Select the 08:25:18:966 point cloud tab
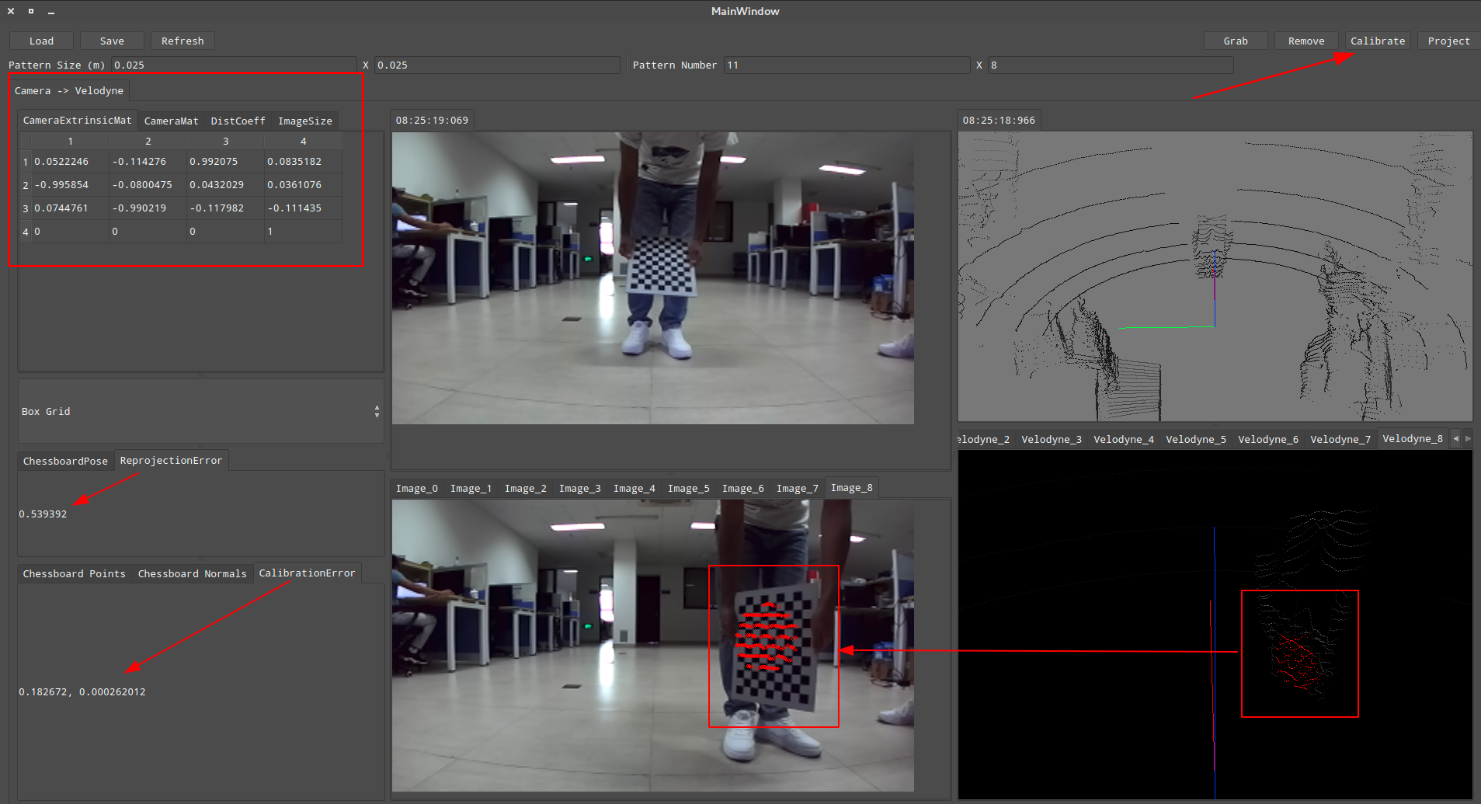Image resolution: width=1481 pixels, height=804 pixels. coord(999,120)
